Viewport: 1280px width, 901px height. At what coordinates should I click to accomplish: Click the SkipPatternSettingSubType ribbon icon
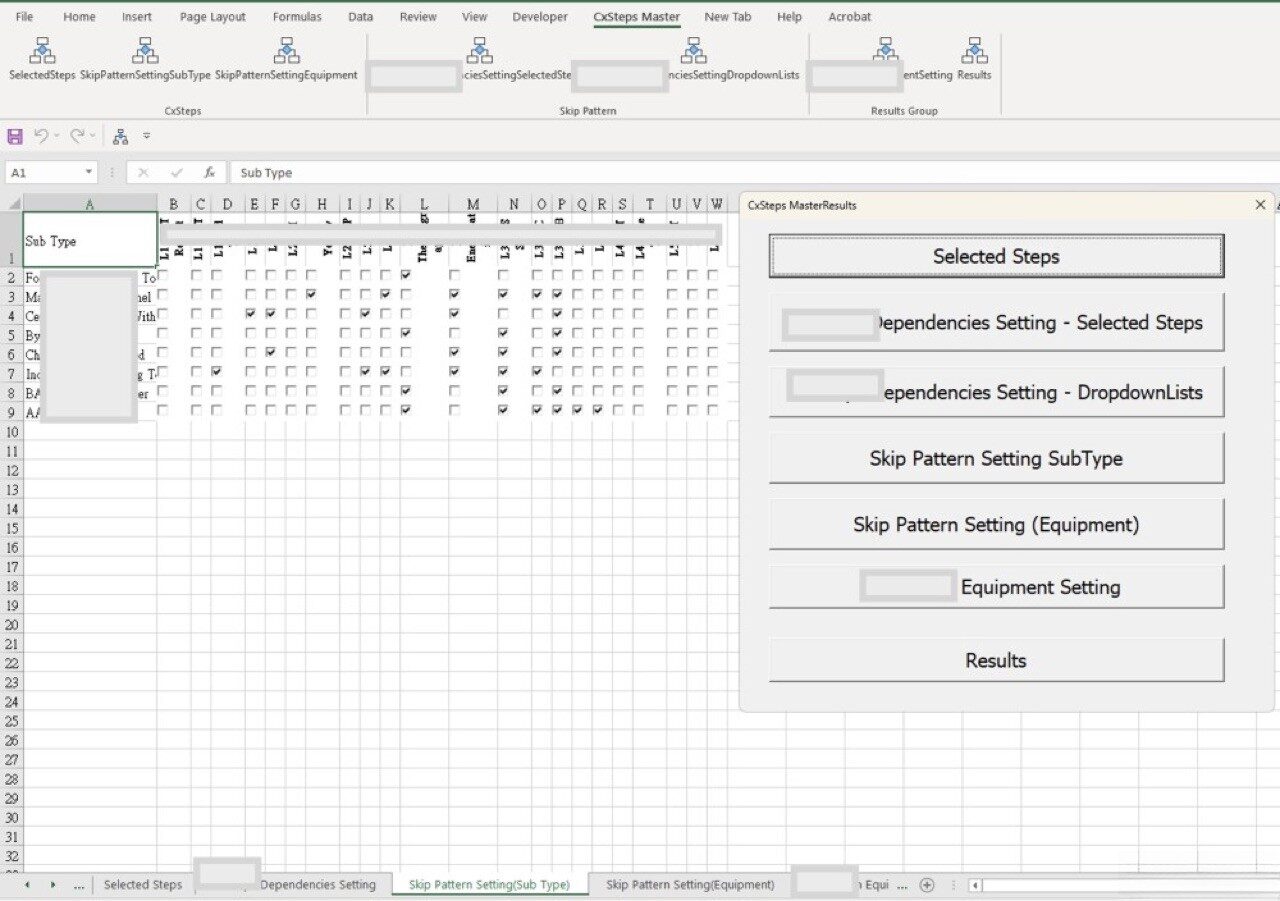(x=145, y=52)
